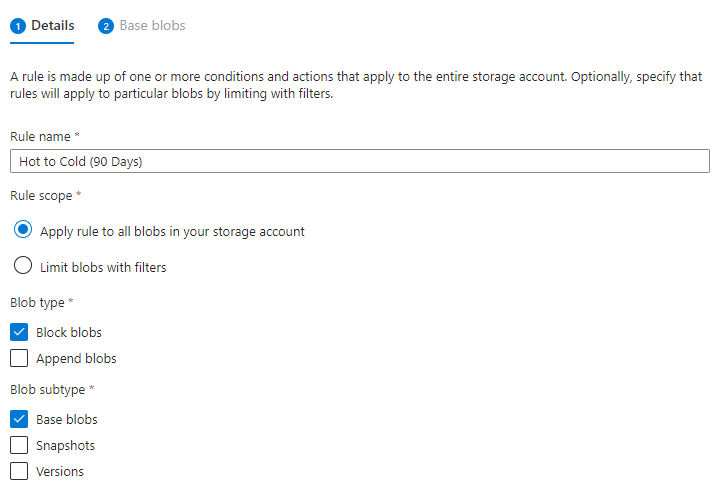Focus the Rule name input field
Image resolution: width=721 pixels, height=494 pixels.
[x=360, y=161]
